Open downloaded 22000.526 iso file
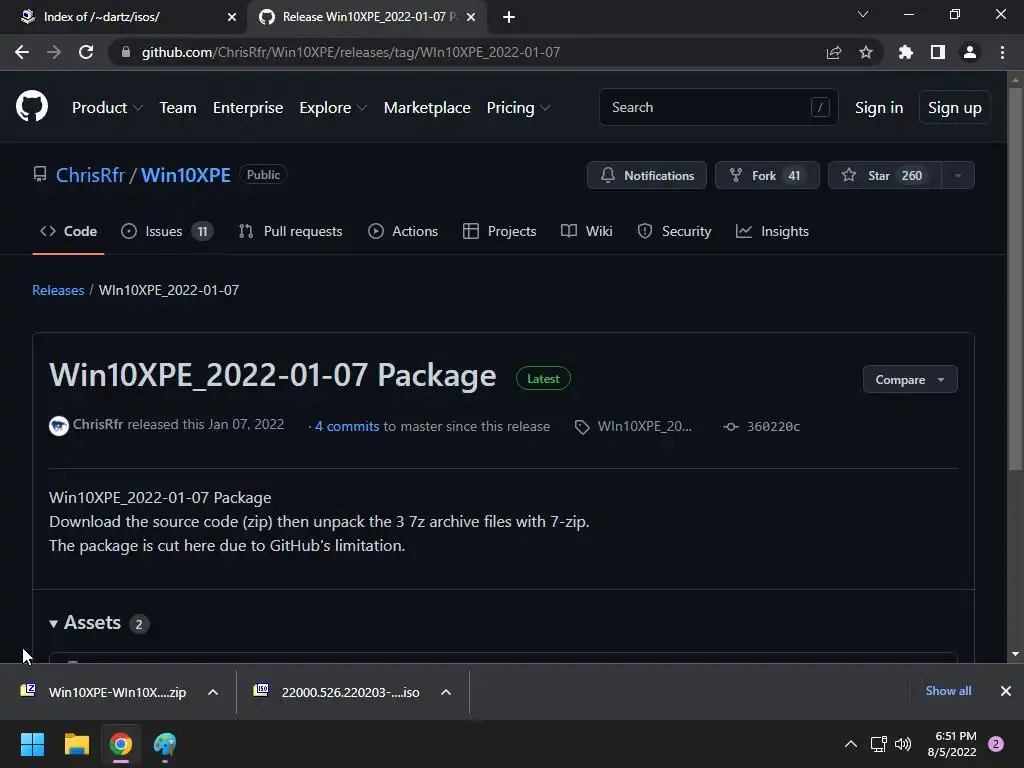The width and height of the screenshot is (1024, 768). (x=338, y=692)
